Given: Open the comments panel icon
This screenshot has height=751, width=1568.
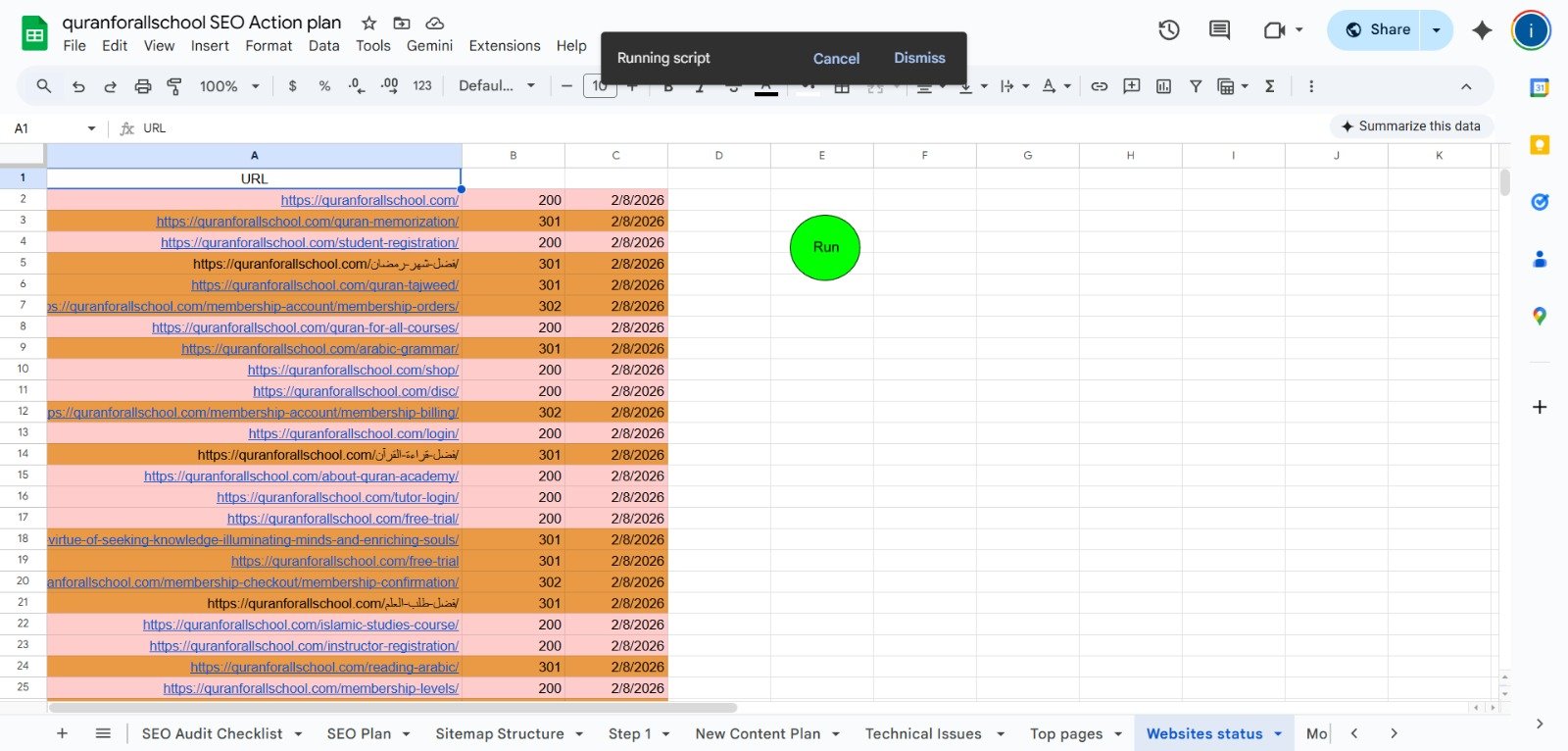Looking at the screenshot, I should (x=1219, y=30).
